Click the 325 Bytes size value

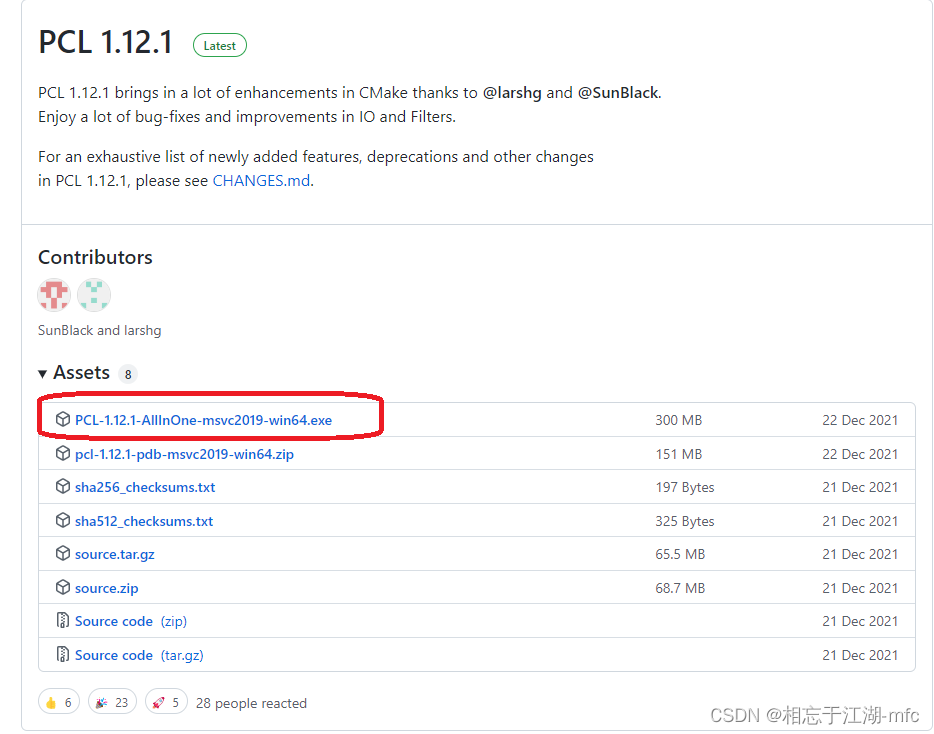685,521
